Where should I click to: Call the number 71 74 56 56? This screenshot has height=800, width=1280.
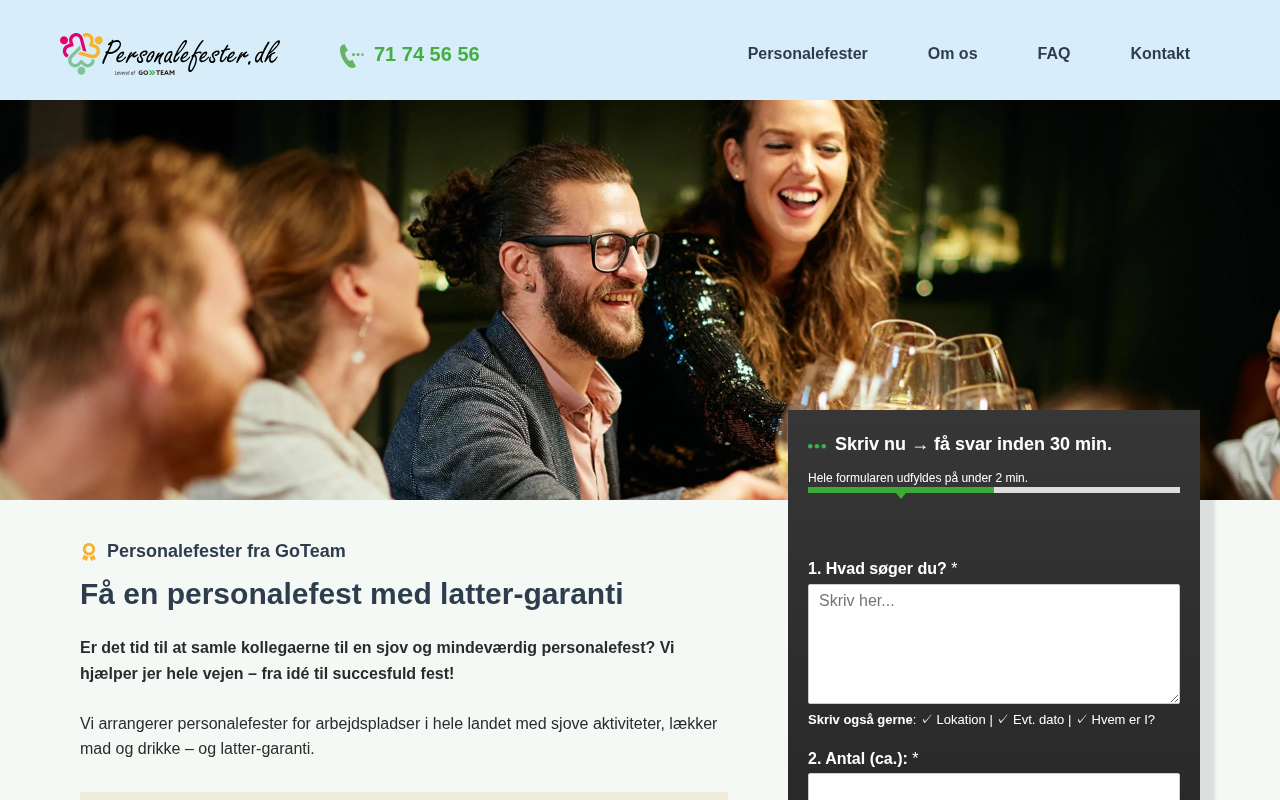pyautogui.click(x=427, y=54)
